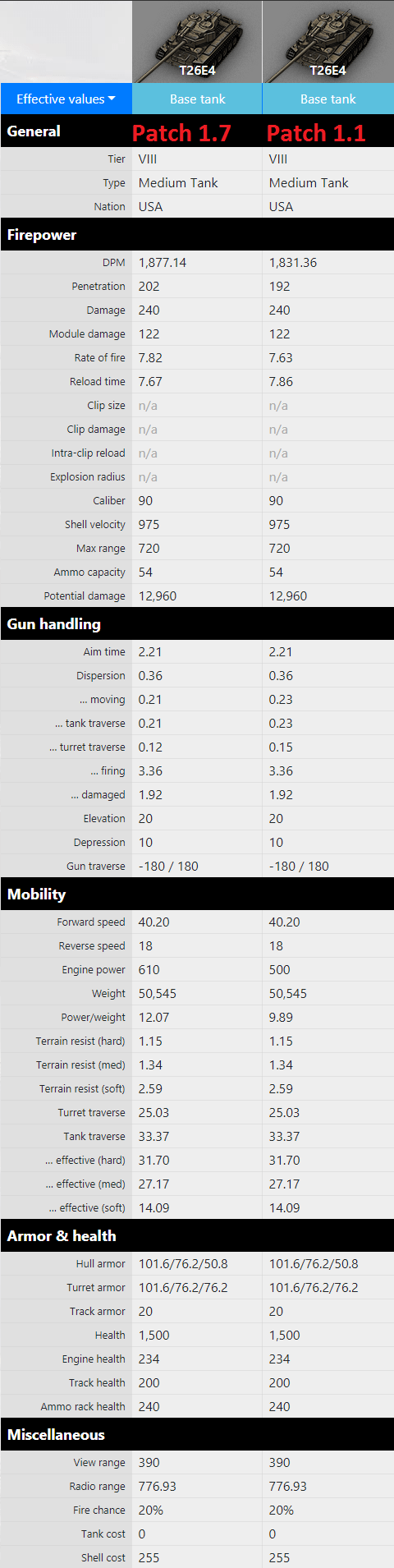Click the Miscellaneous section header
The width and height of the screenshot is (394, 1568).
[x=197, y=1435]
